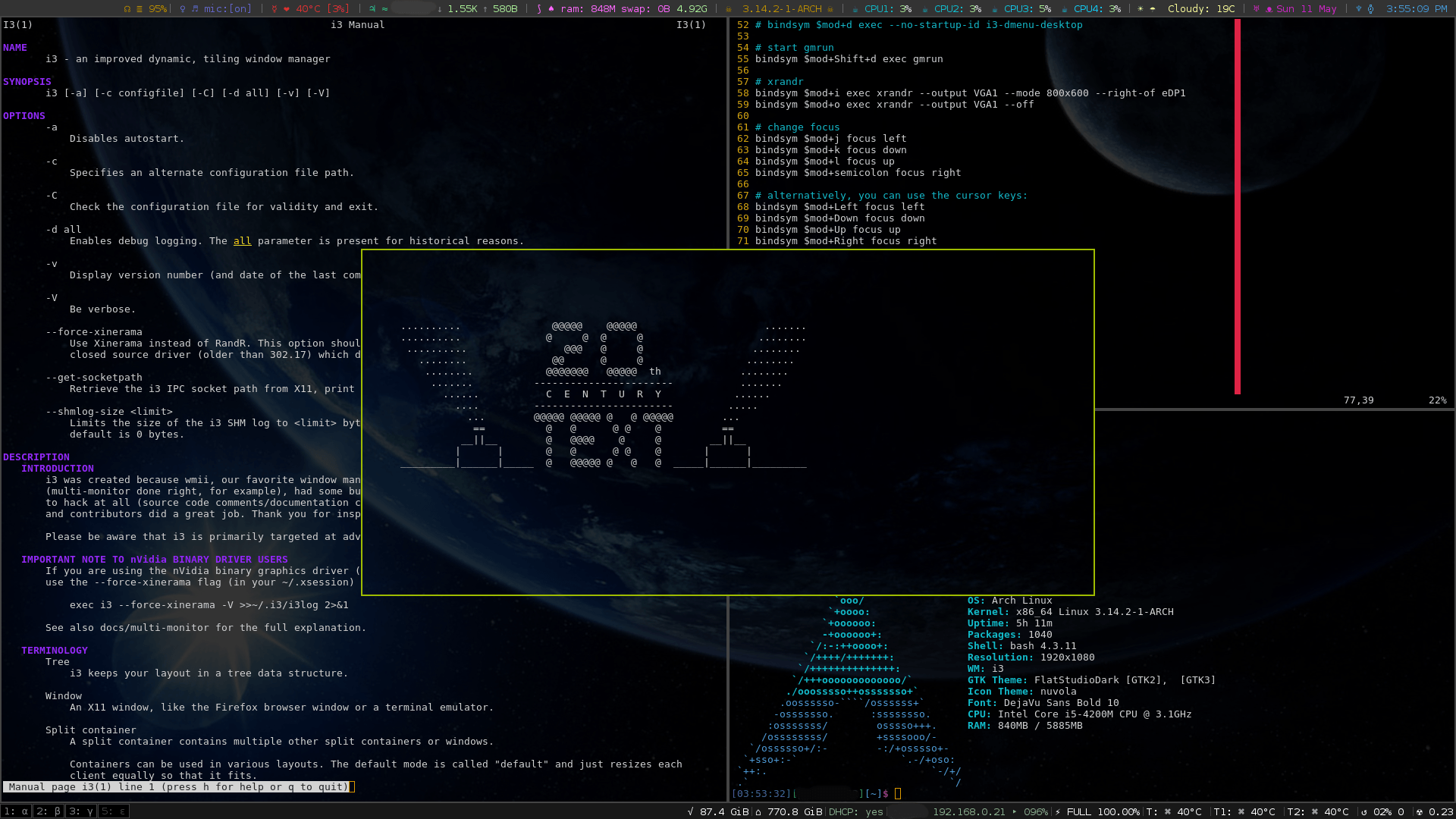Click the red vim scrollbar indicator
The height and width of the screenshot is (819, 1456).
coord(1238,207)
